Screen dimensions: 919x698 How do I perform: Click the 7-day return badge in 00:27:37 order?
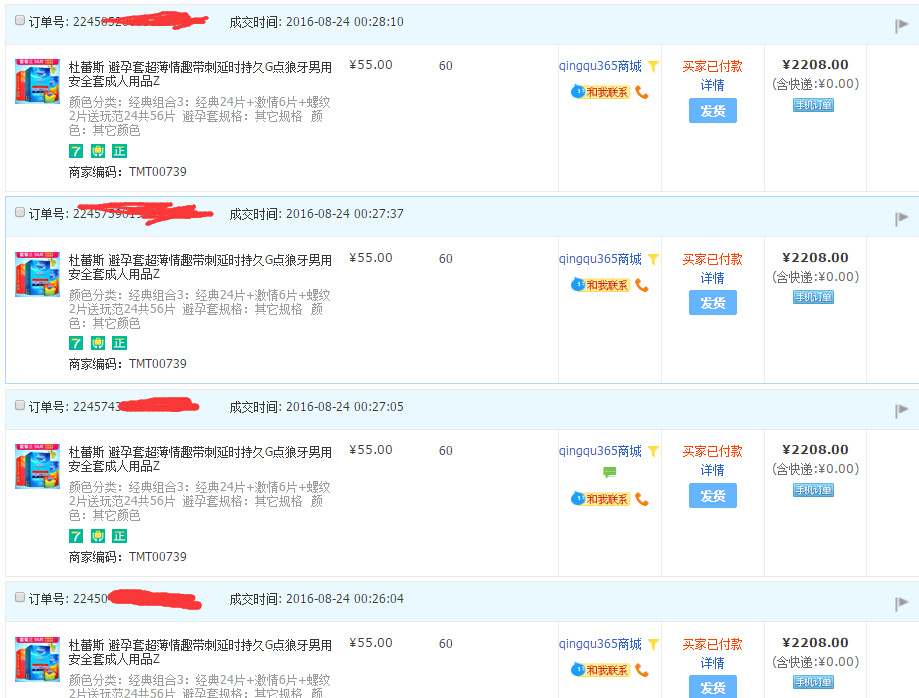tap(76, 343)
